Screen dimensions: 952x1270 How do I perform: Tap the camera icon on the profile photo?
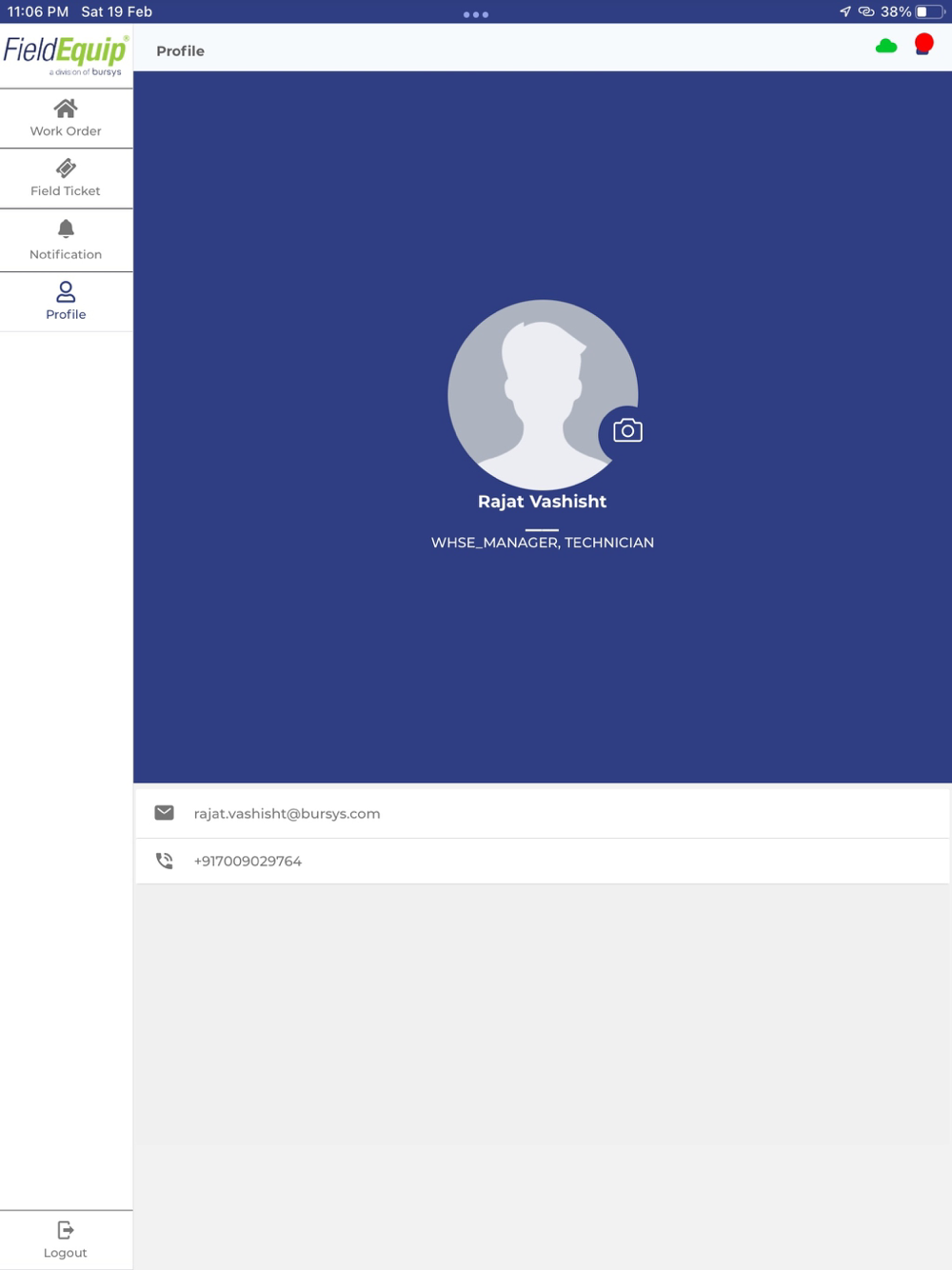tap(627, 430)
